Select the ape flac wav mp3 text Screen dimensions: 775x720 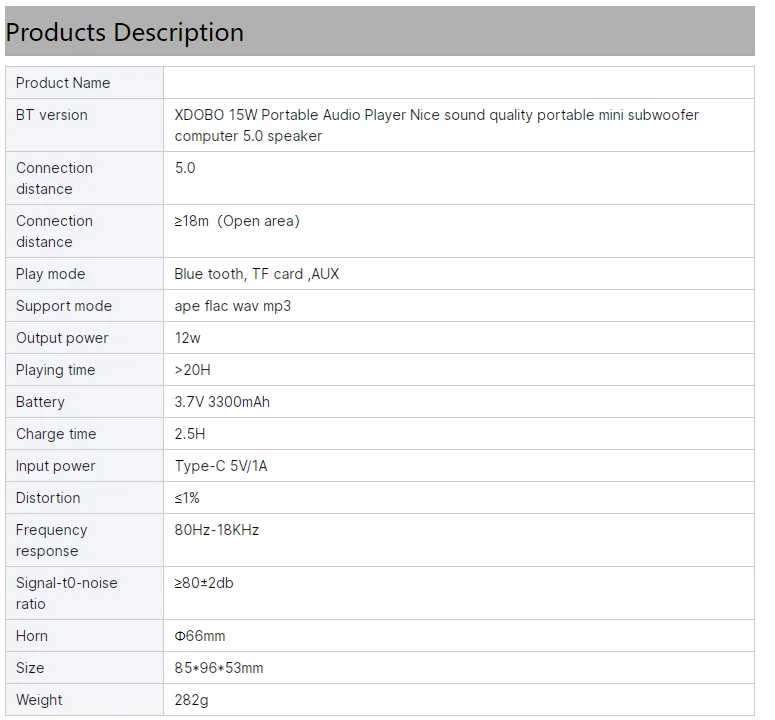(x=233, y=306)
